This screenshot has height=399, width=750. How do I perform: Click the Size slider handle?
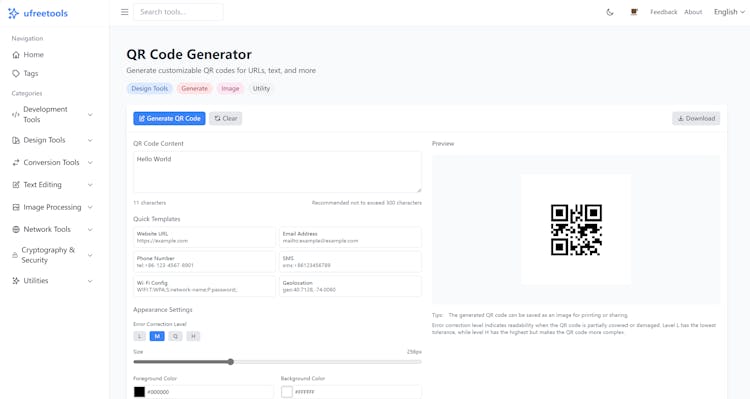click(x=231, y=362)
